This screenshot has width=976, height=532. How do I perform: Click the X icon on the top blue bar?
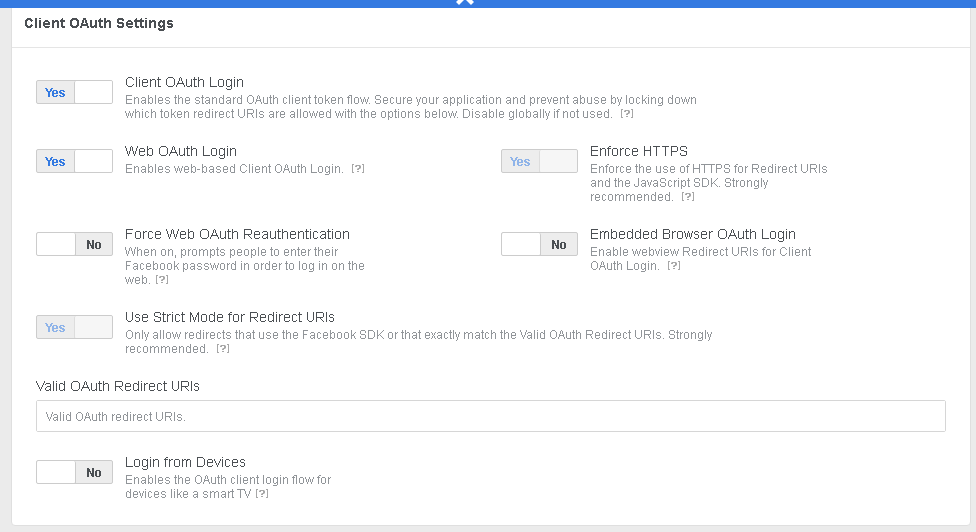point(464,3)
